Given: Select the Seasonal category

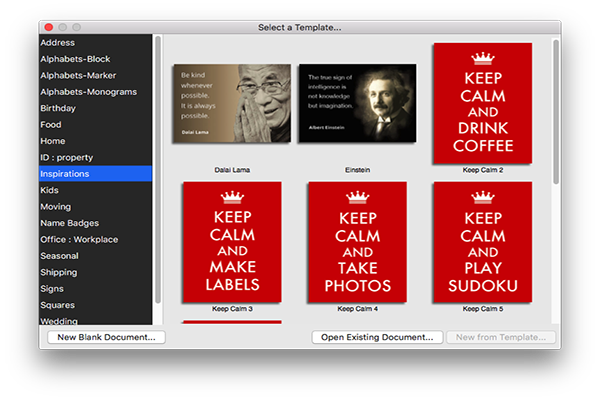Looking at the screenshot, I should coord(95,256).
